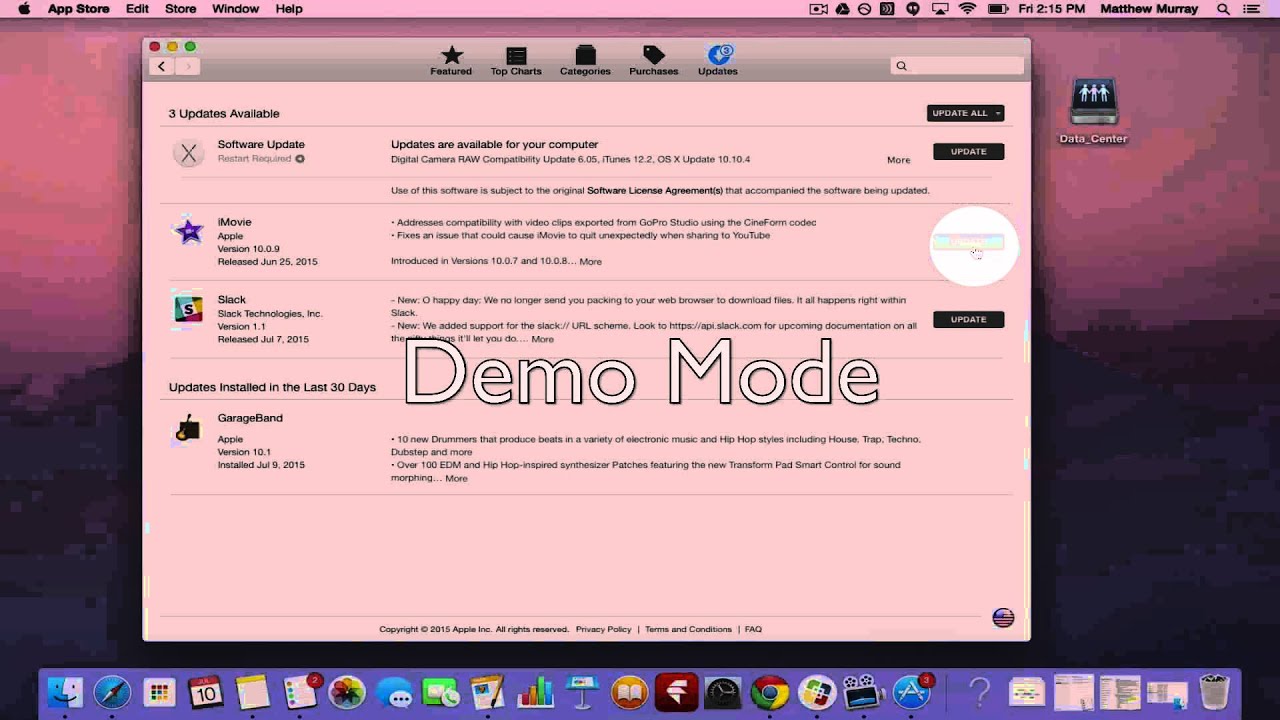Click the forward arrow in the toolbar
The image size is (1280, 720).
click(188, 66)
